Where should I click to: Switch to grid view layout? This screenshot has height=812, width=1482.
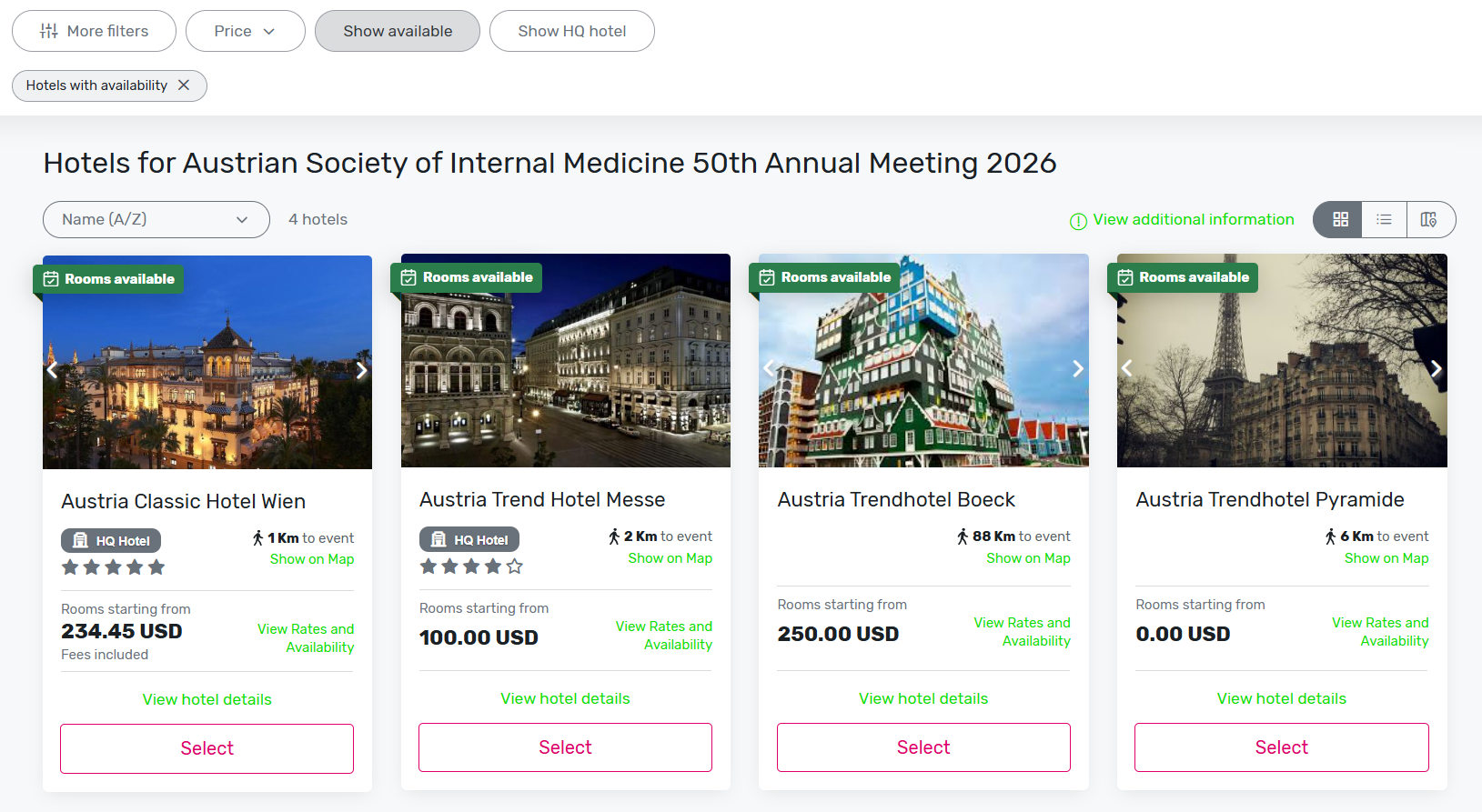pos(1339,219)
